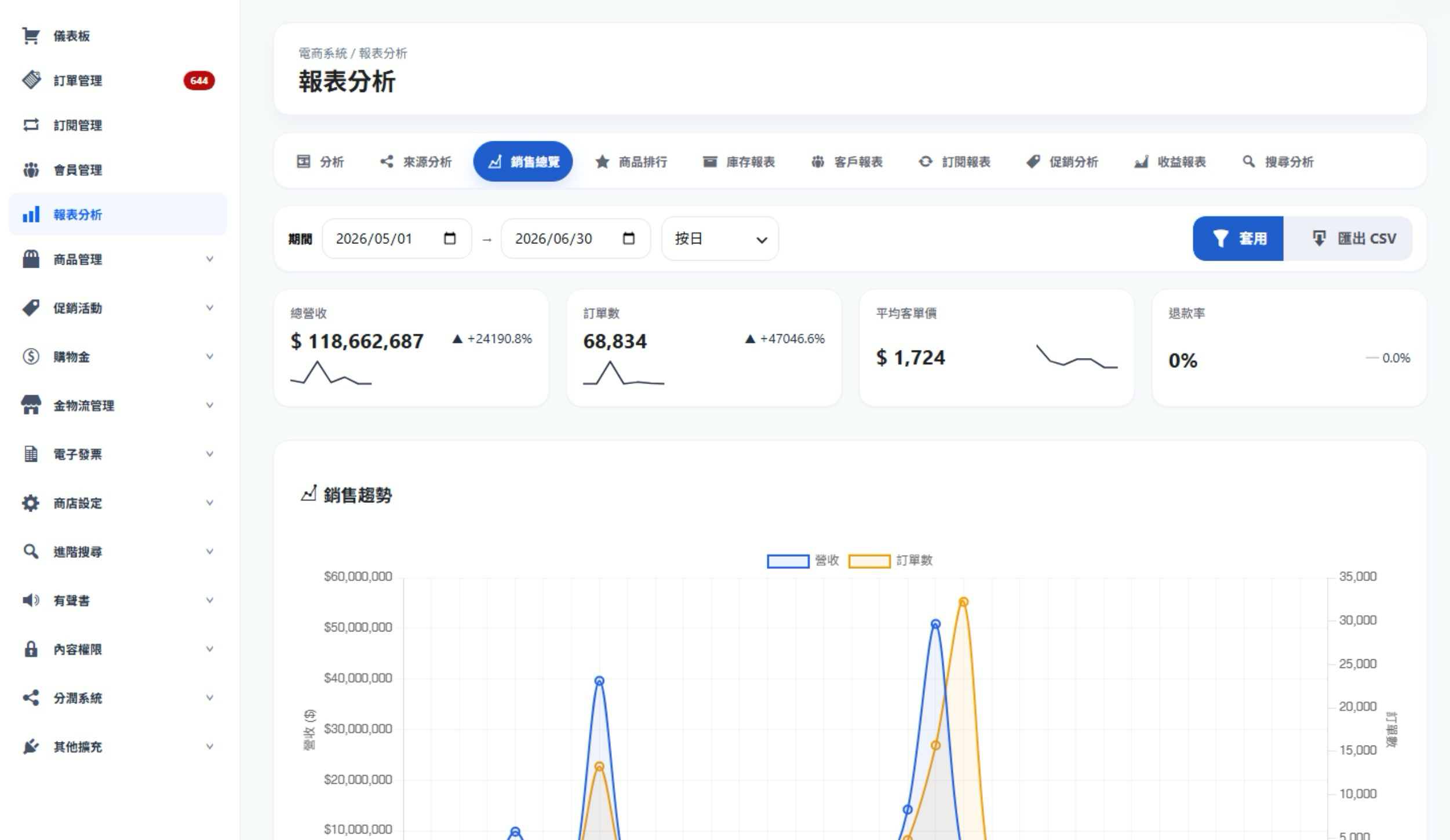
Task: Click the highest blue 營收 data point
Action: (935, 624)
